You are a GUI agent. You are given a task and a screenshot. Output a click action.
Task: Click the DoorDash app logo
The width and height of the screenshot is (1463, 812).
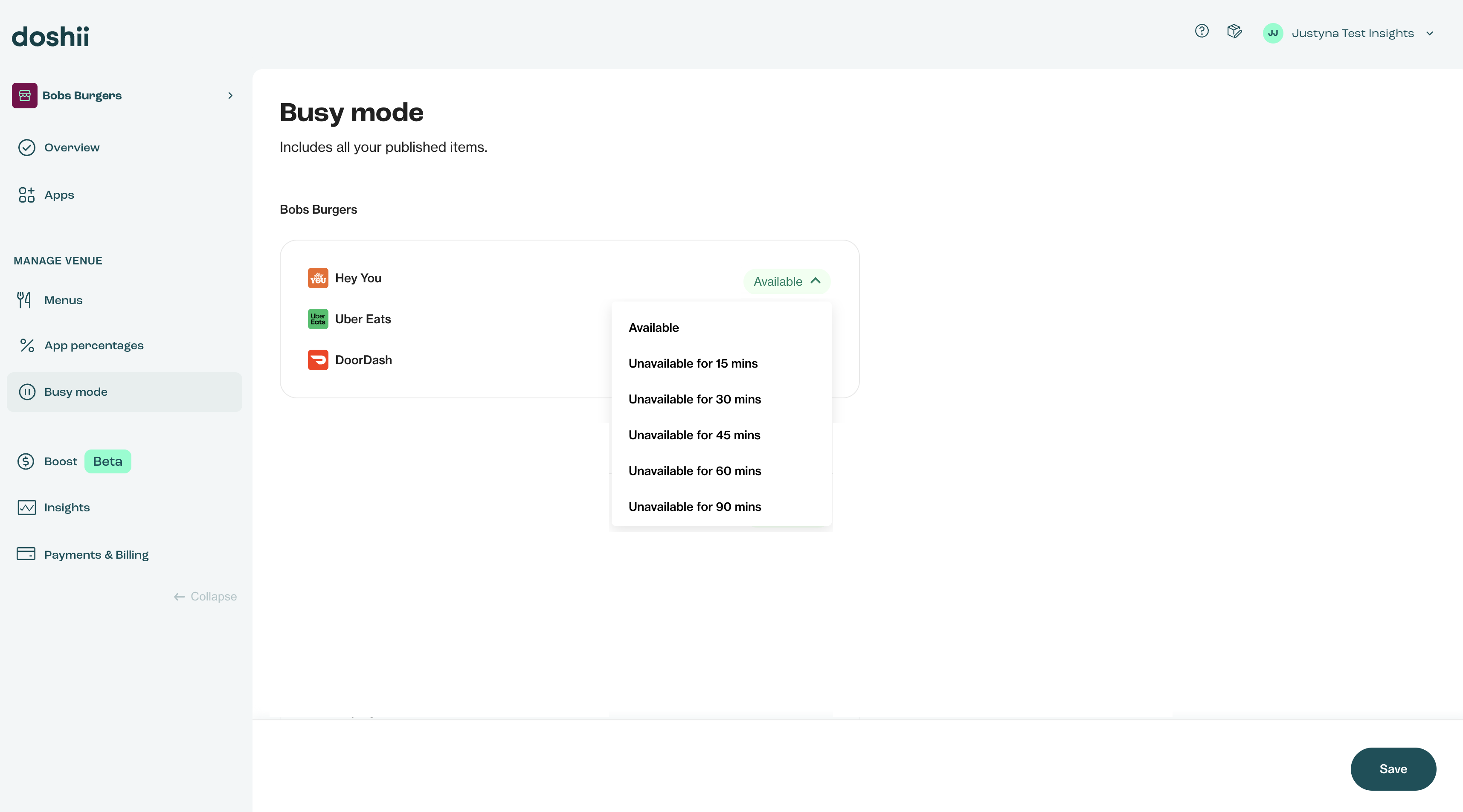pyautogui.click(x=318, y=360)
